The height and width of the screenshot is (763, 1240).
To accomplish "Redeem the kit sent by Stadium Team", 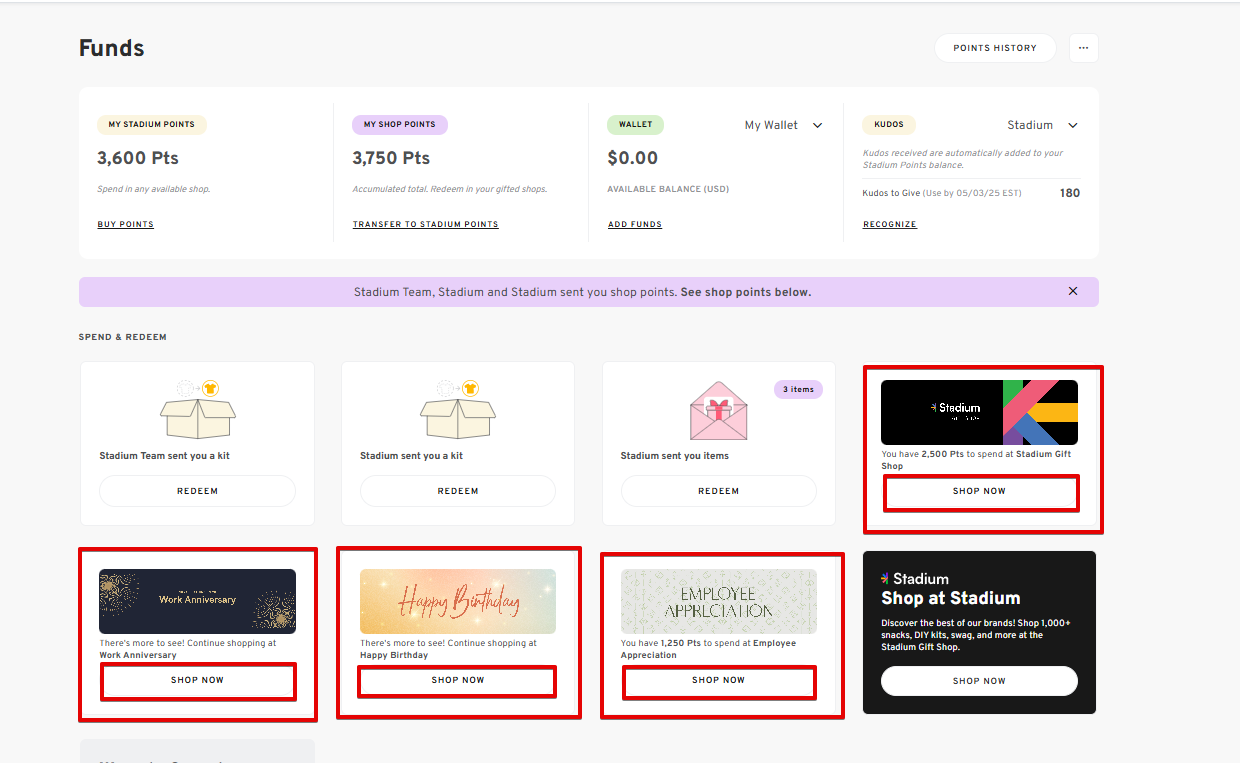I will point(197,491).
